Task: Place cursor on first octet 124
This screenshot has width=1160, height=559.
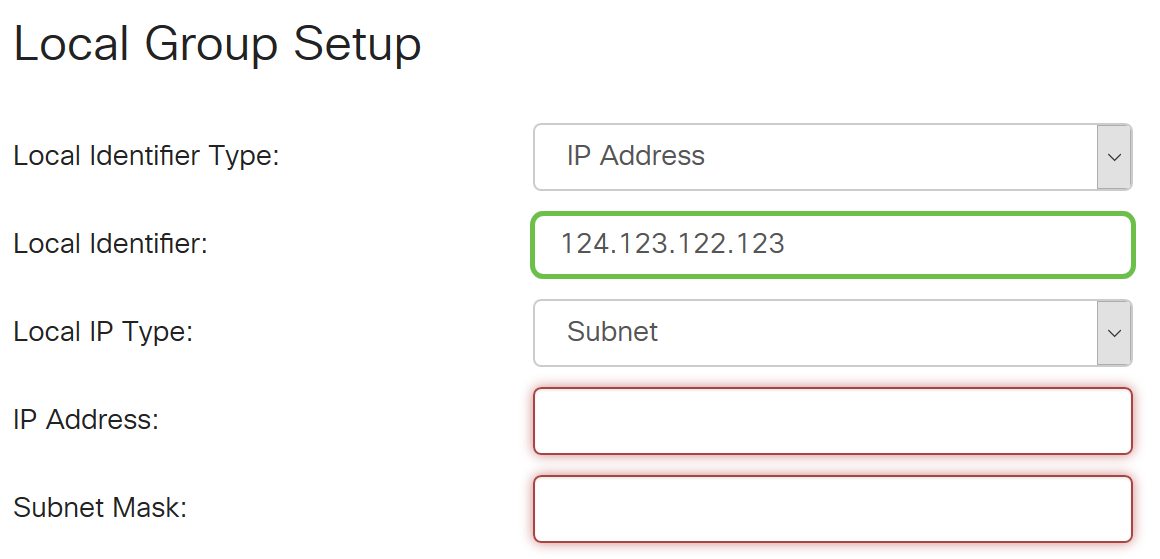Action: pyautogui.click(x=579, y=244)
